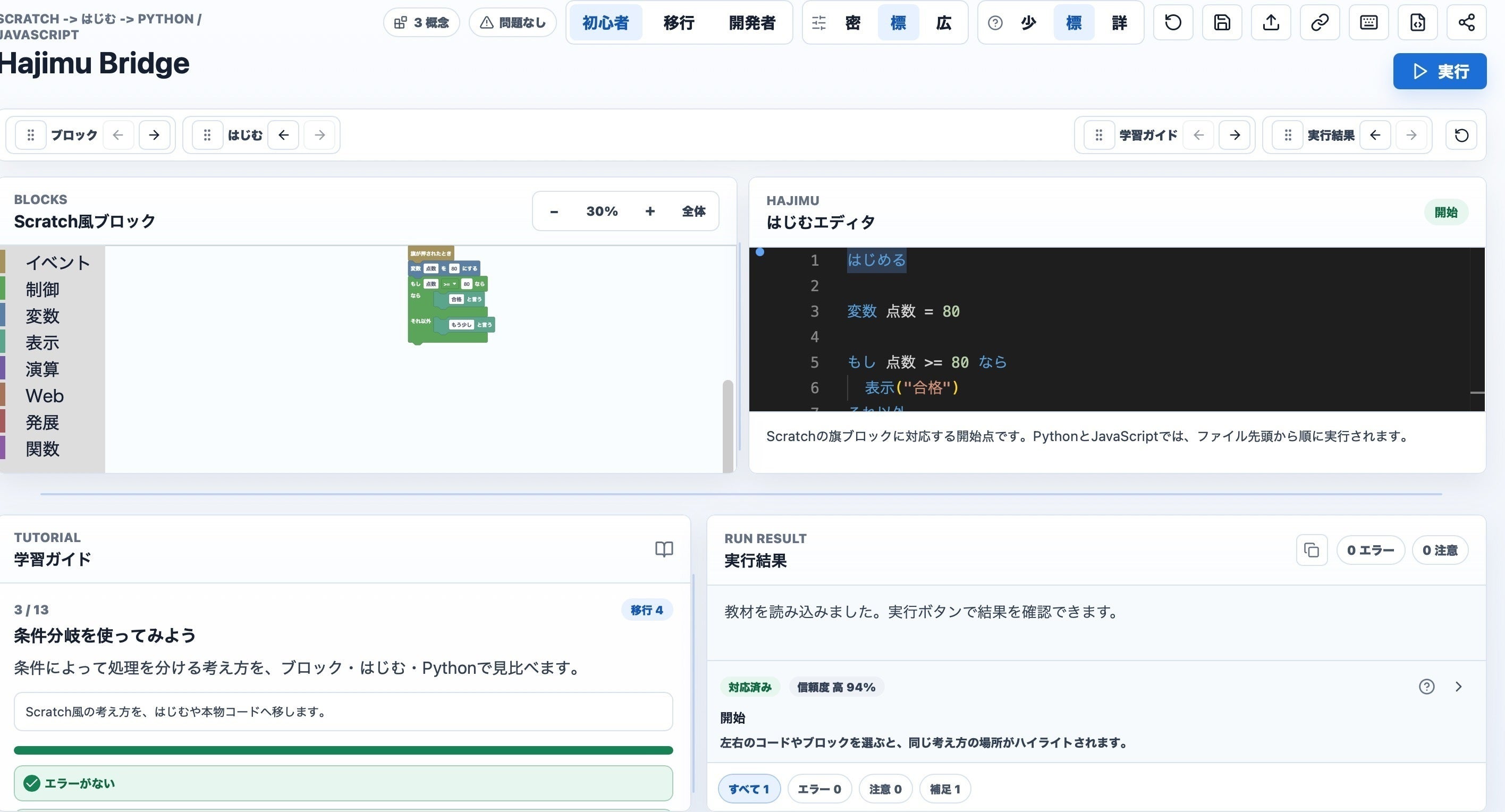The height and width of the screenshot is (812, 1505).
Task: Click code line 変数 点数 = 80
Action: coord(903,311)
